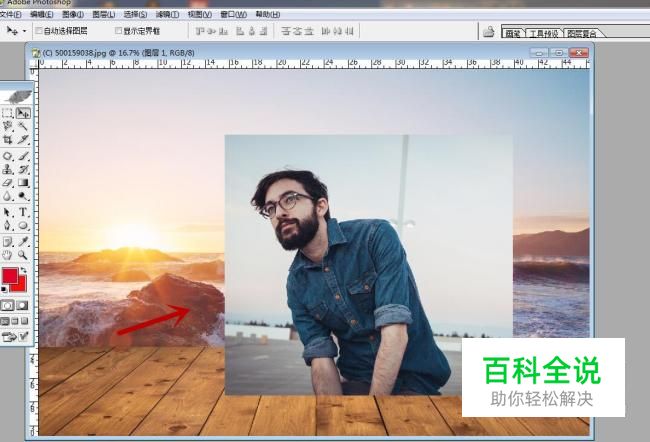Click Distribute Left Edges in options bar
Image resolution: width=650 pixels, height=442 pixels.
tap(326, 31)
